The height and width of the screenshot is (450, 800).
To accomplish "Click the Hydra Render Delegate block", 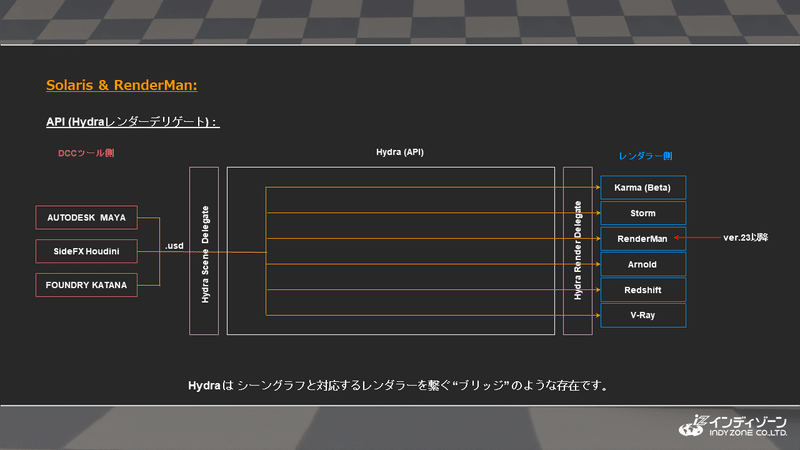I will 578,251.
